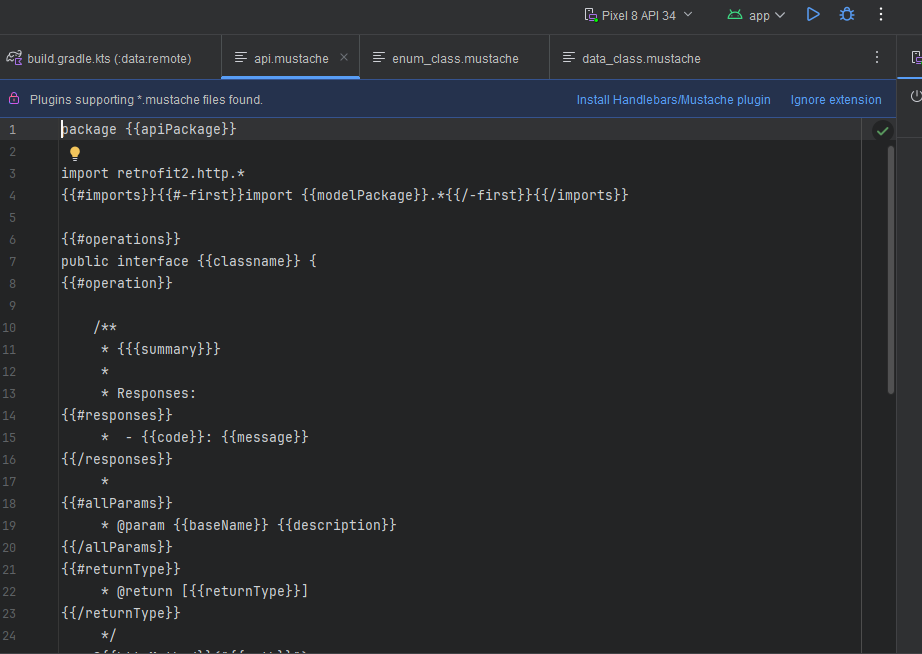
Task: Place the cursor on 'public interface {{classname}} {'
Action: [x=189, y=261]
